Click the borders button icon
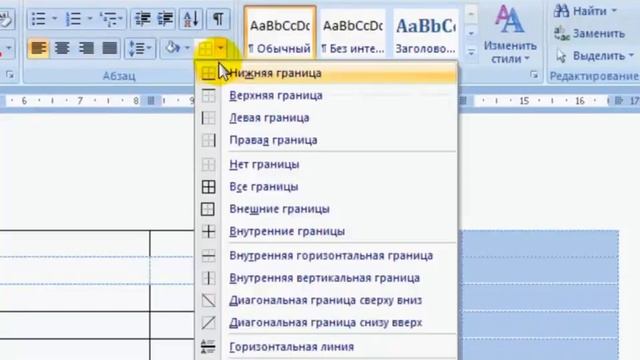 point(205,49)
